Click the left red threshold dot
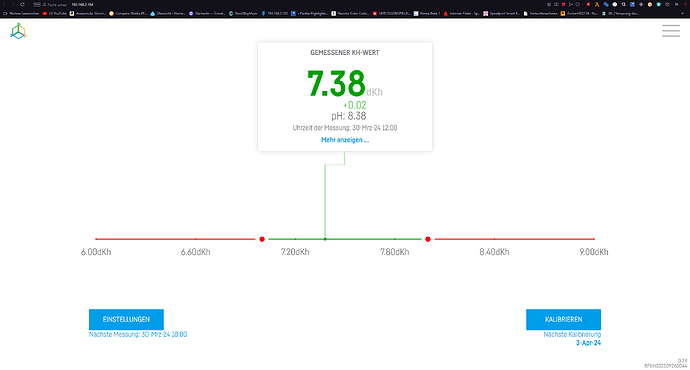This screenshot has height=370, width=690. click(262, 239)
